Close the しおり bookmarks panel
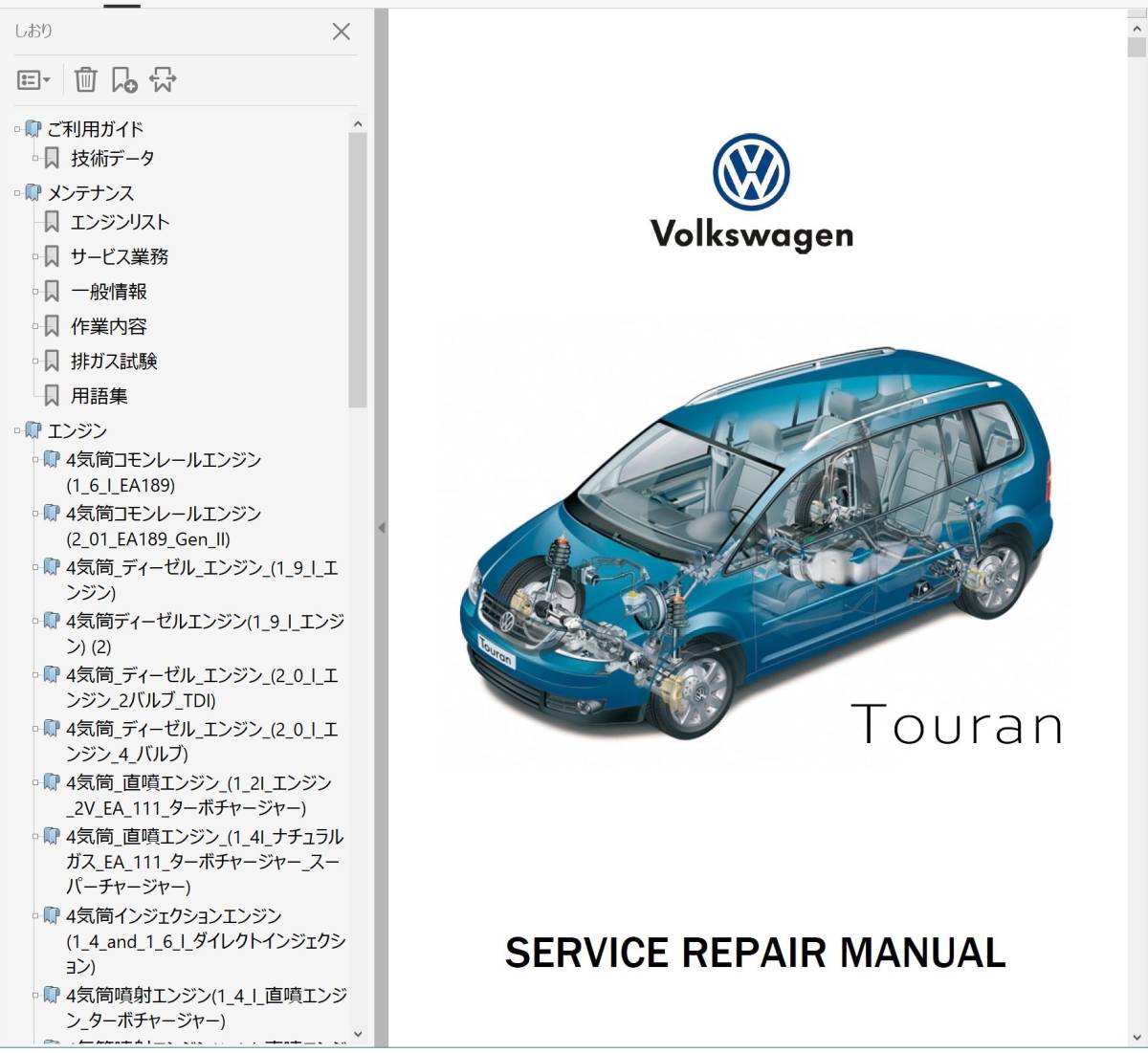 [x=341, y=32]
